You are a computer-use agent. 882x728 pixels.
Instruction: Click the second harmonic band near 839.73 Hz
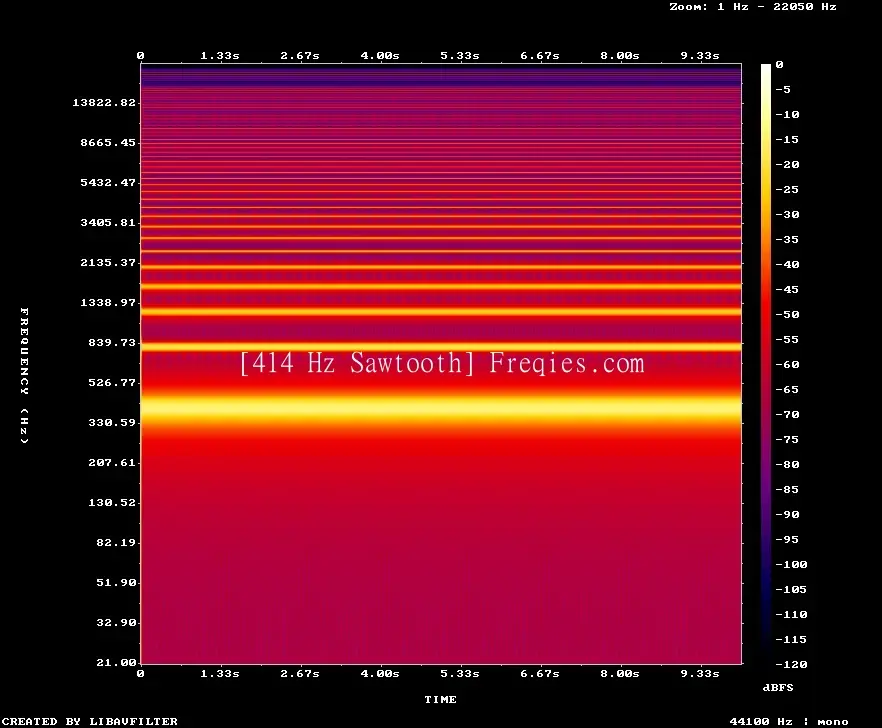(x=441, y=347)
